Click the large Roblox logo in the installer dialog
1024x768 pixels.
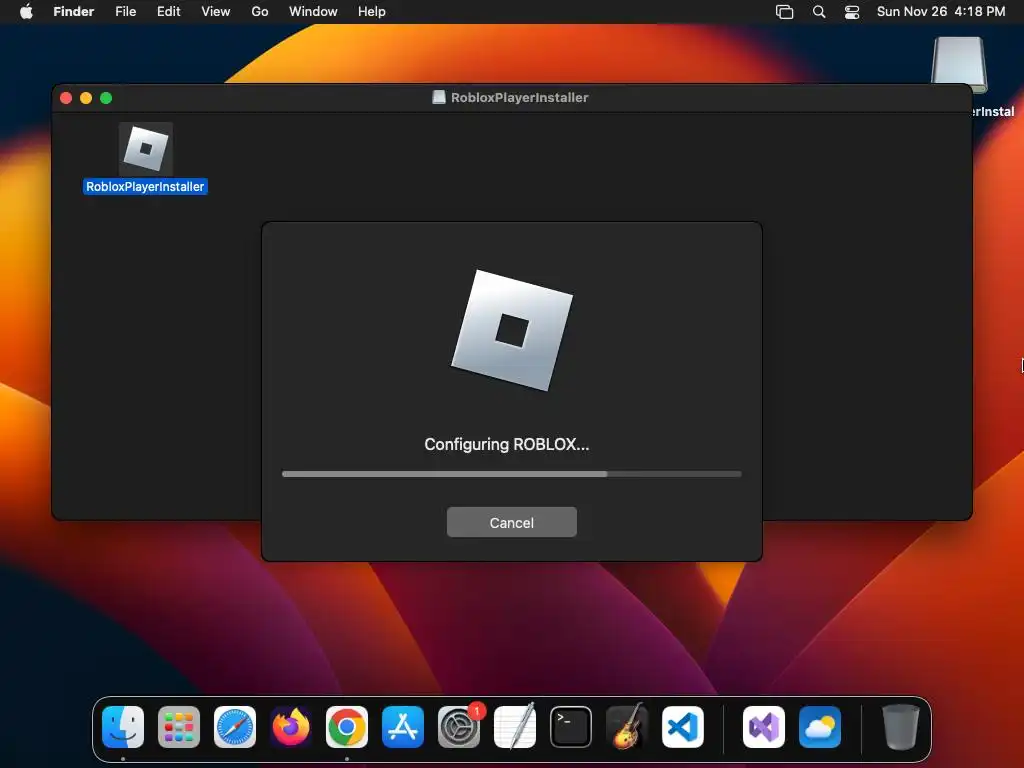coord(512,330)
